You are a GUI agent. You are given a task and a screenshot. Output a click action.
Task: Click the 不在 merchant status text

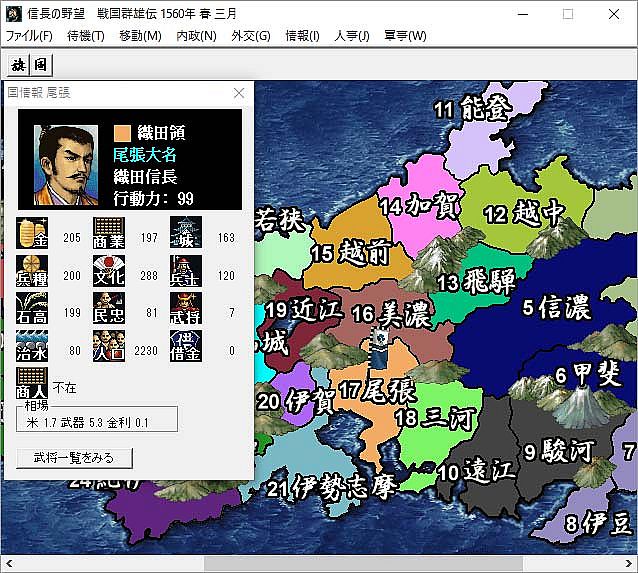(x=64, y=387)
